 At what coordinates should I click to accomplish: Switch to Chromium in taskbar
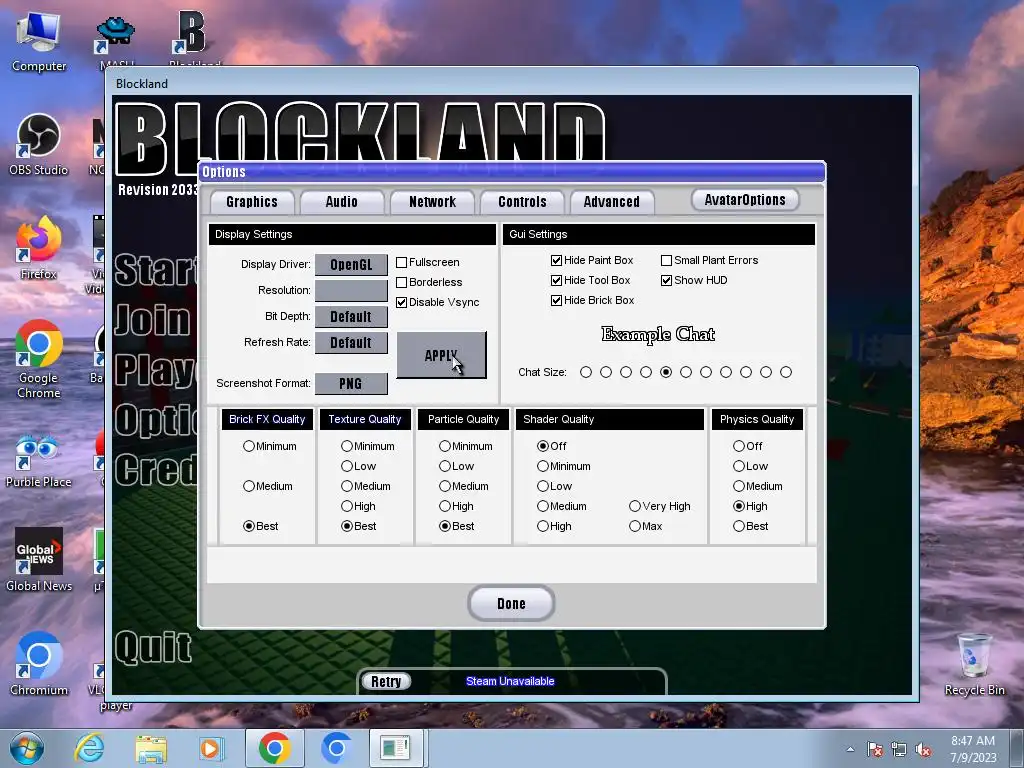click(x=336, y=748)
